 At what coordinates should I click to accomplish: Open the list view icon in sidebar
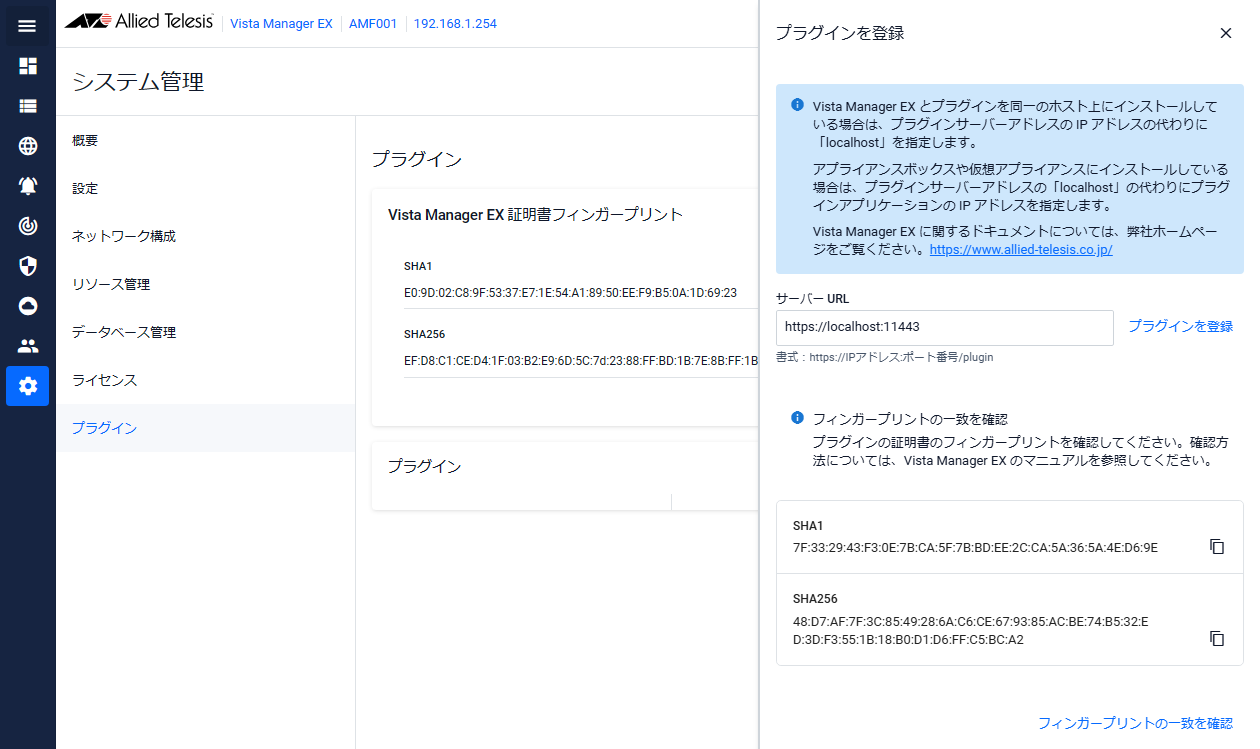(x=28, y=106)
